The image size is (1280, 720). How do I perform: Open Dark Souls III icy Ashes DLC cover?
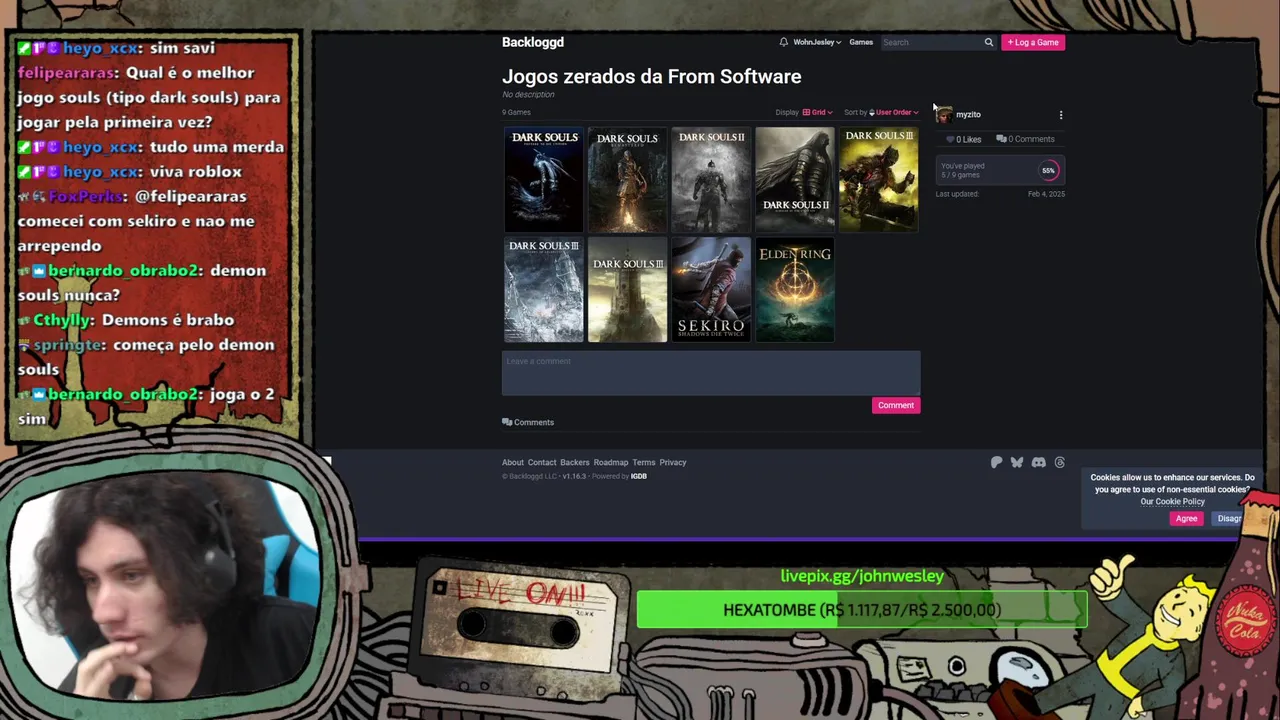(544, 289)
